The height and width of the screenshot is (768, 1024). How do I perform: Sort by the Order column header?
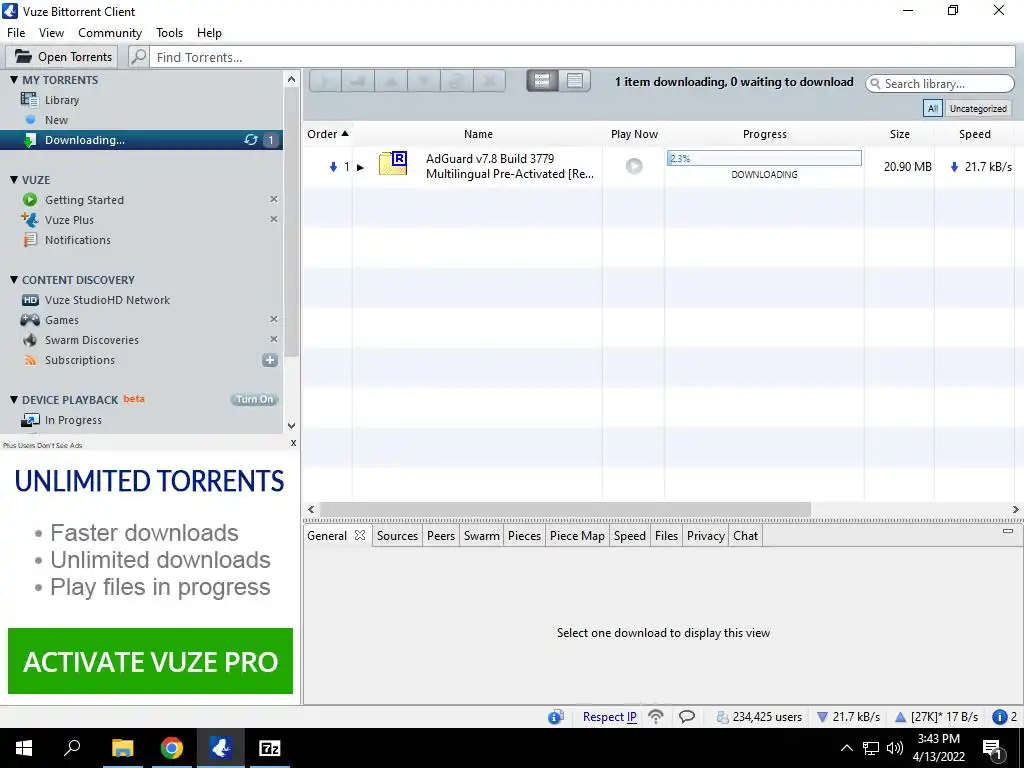[x=327, y=134]
